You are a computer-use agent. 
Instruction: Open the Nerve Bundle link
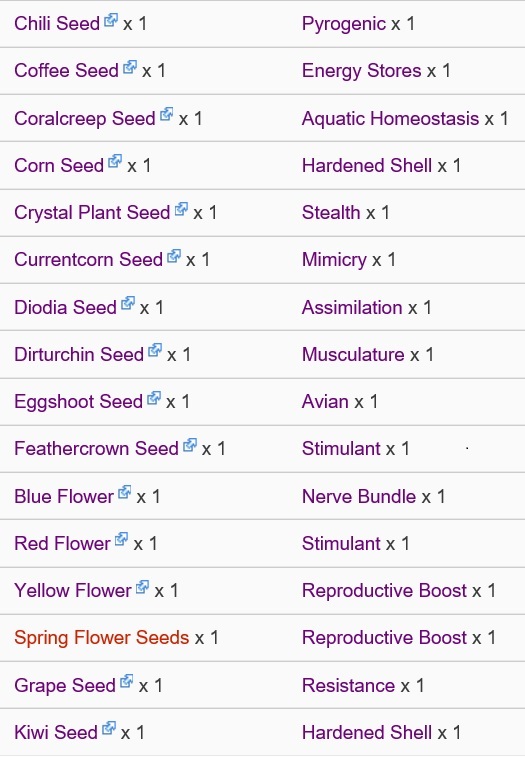point(359,497)
